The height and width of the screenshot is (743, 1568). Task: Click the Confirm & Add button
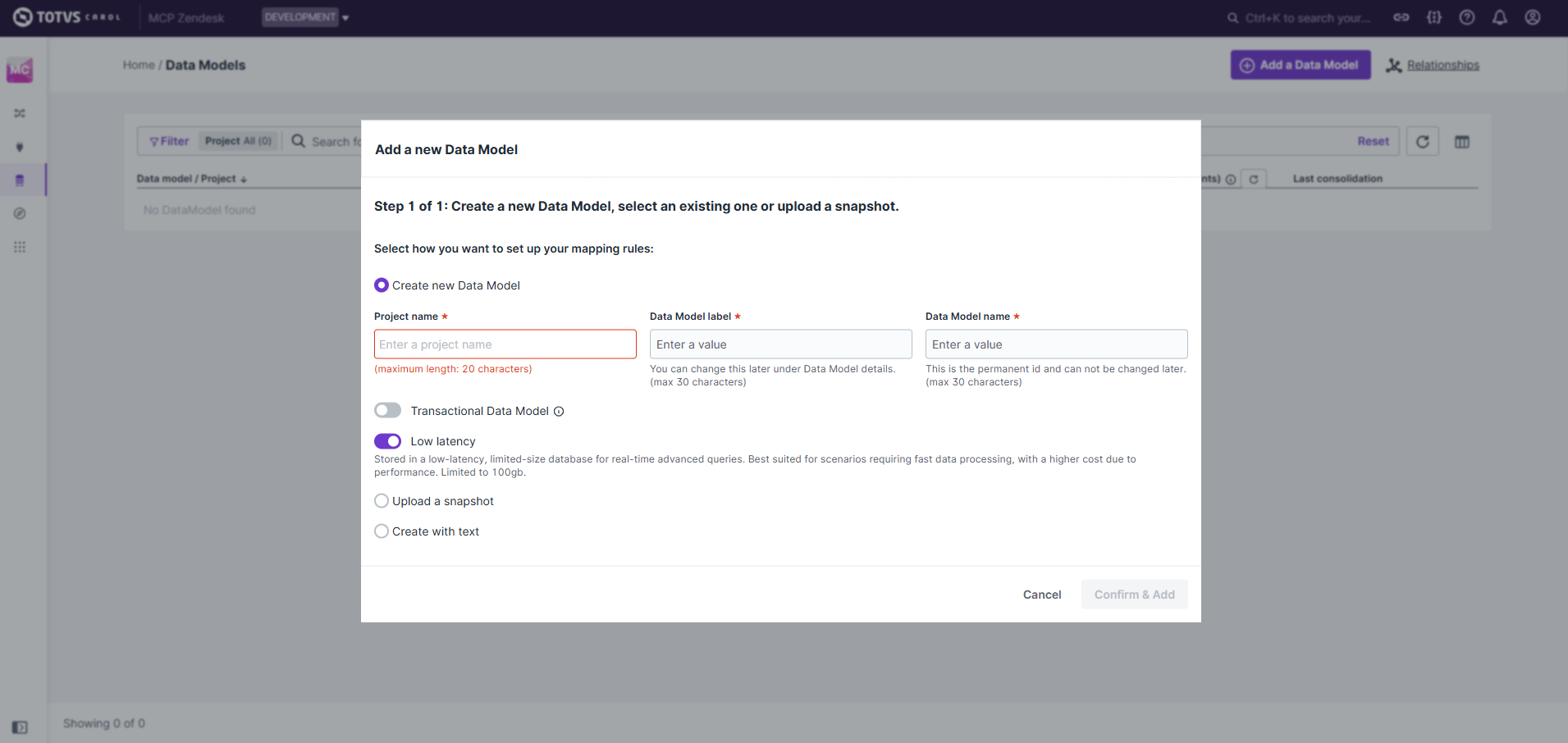(1134, 595)
